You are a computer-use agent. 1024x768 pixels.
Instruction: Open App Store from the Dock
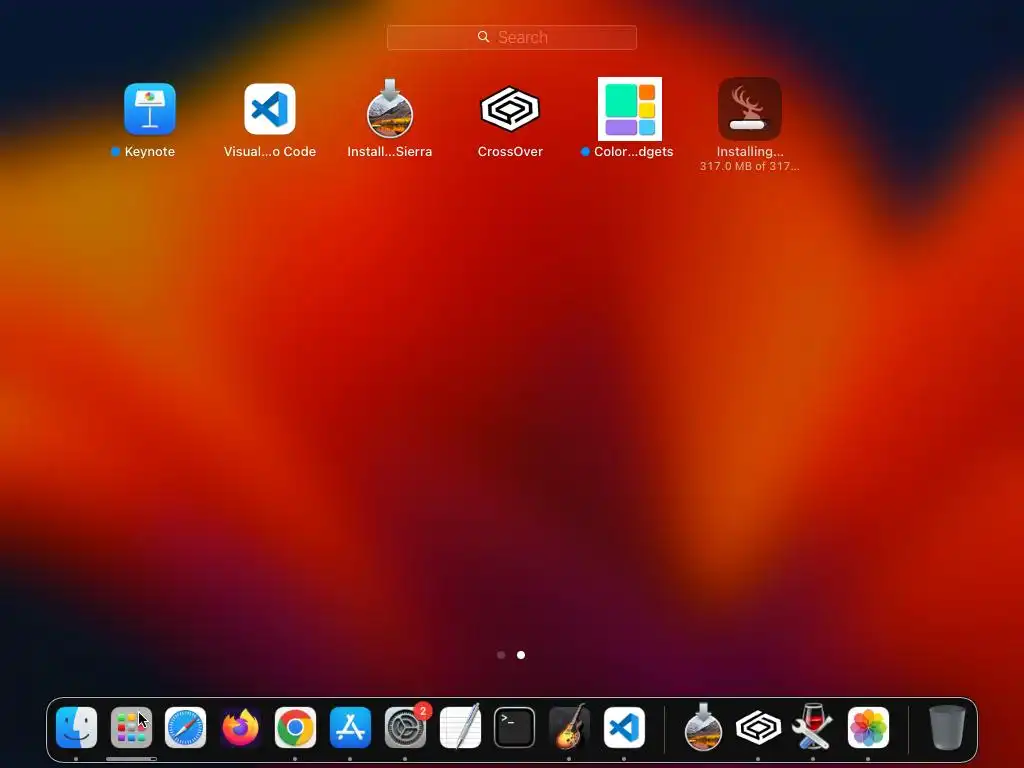[x=350, y=728]
